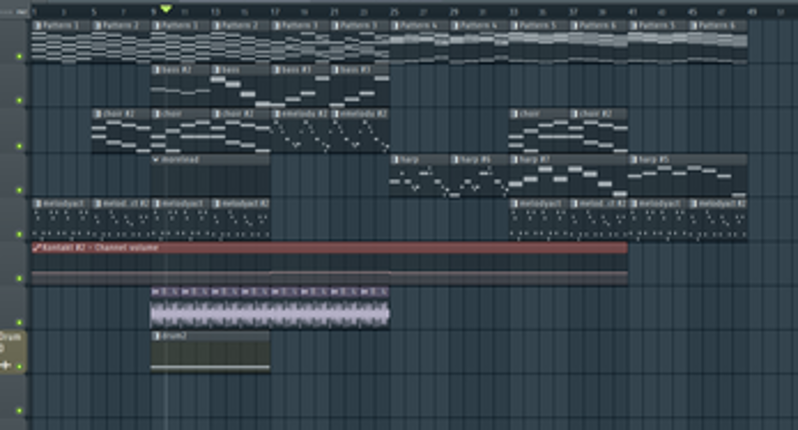Click the Pattern 4 clip icon at bar 25
The height and width of the screenshot is (430, 798).
pos(396,25)
